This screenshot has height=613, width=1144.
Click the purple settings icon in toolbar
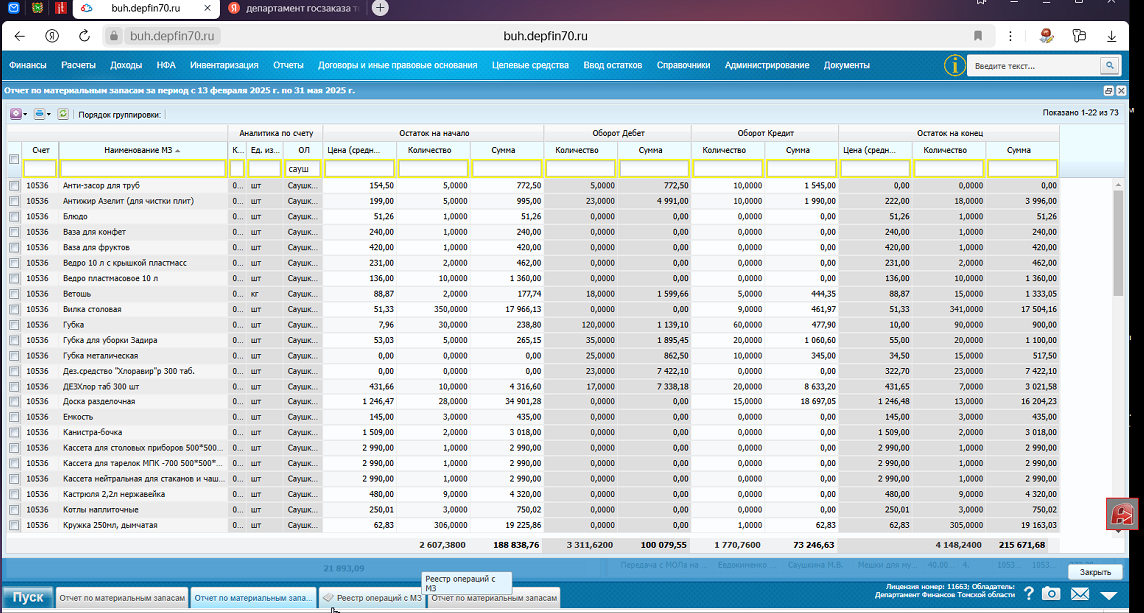15,114
